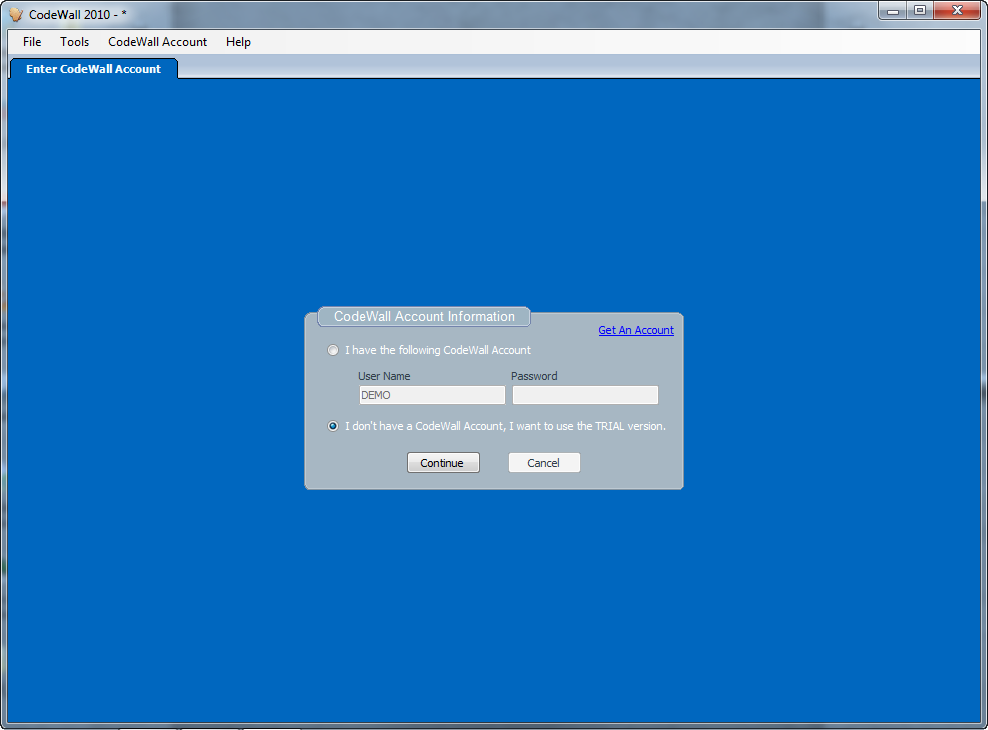988x730 pixels.
Task: Select the Enter CodeWall Account tab
Action: tap(93, 68)
